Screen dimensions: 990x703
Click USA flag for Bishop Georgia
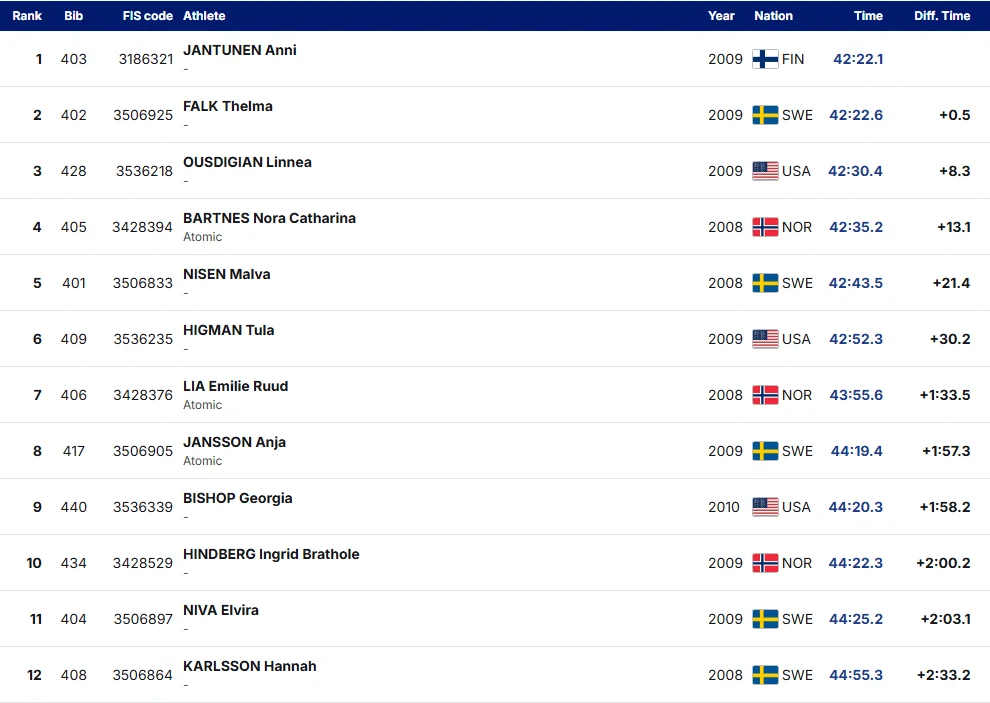pos(765,507)
